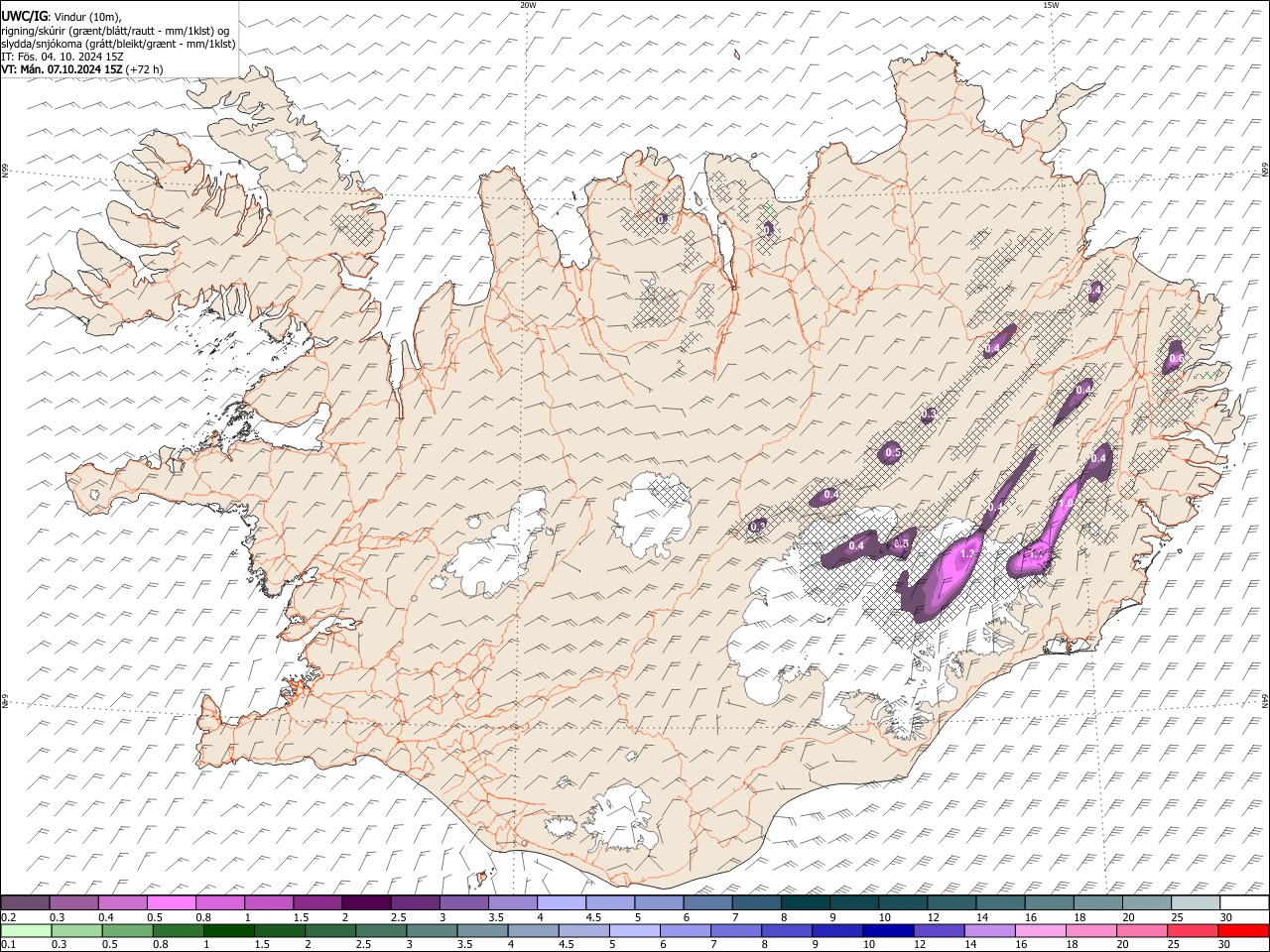Image resolution: width=1270 pixels, height=952 pixels.
Task: Select the top-row swatch between 20 and 25
Action: 1147,902
